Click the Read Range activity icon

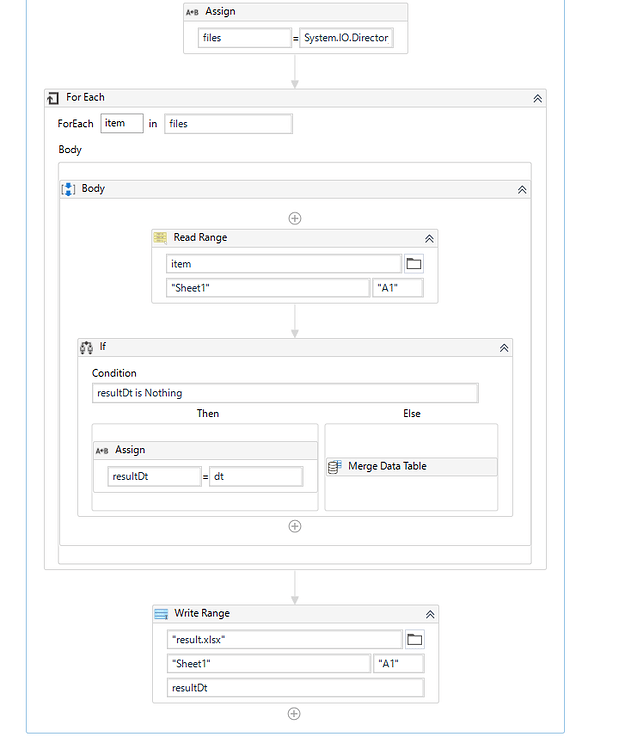[160, 238]
